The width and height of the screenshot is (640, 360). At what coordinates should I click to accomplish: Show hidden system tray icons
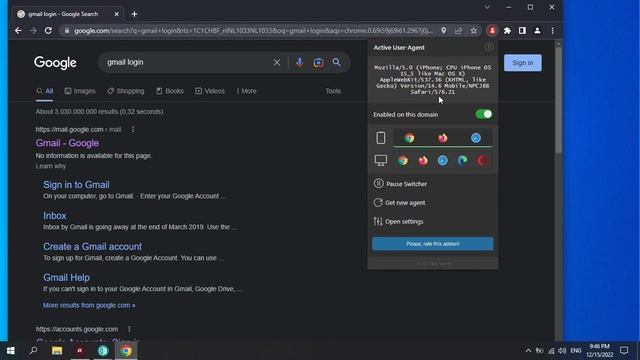click(528, 351)
